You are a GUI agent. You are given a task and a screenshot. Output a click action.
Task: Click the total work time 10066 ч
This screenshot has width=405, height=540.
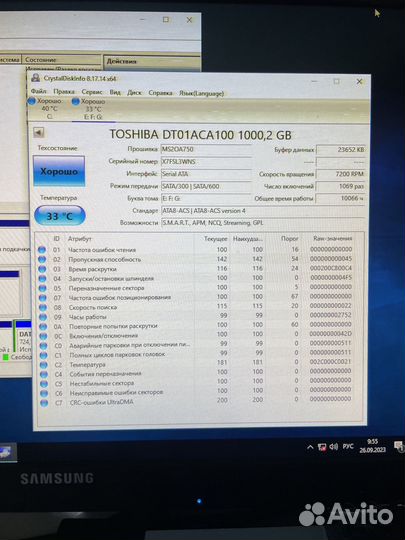point(341,198)
